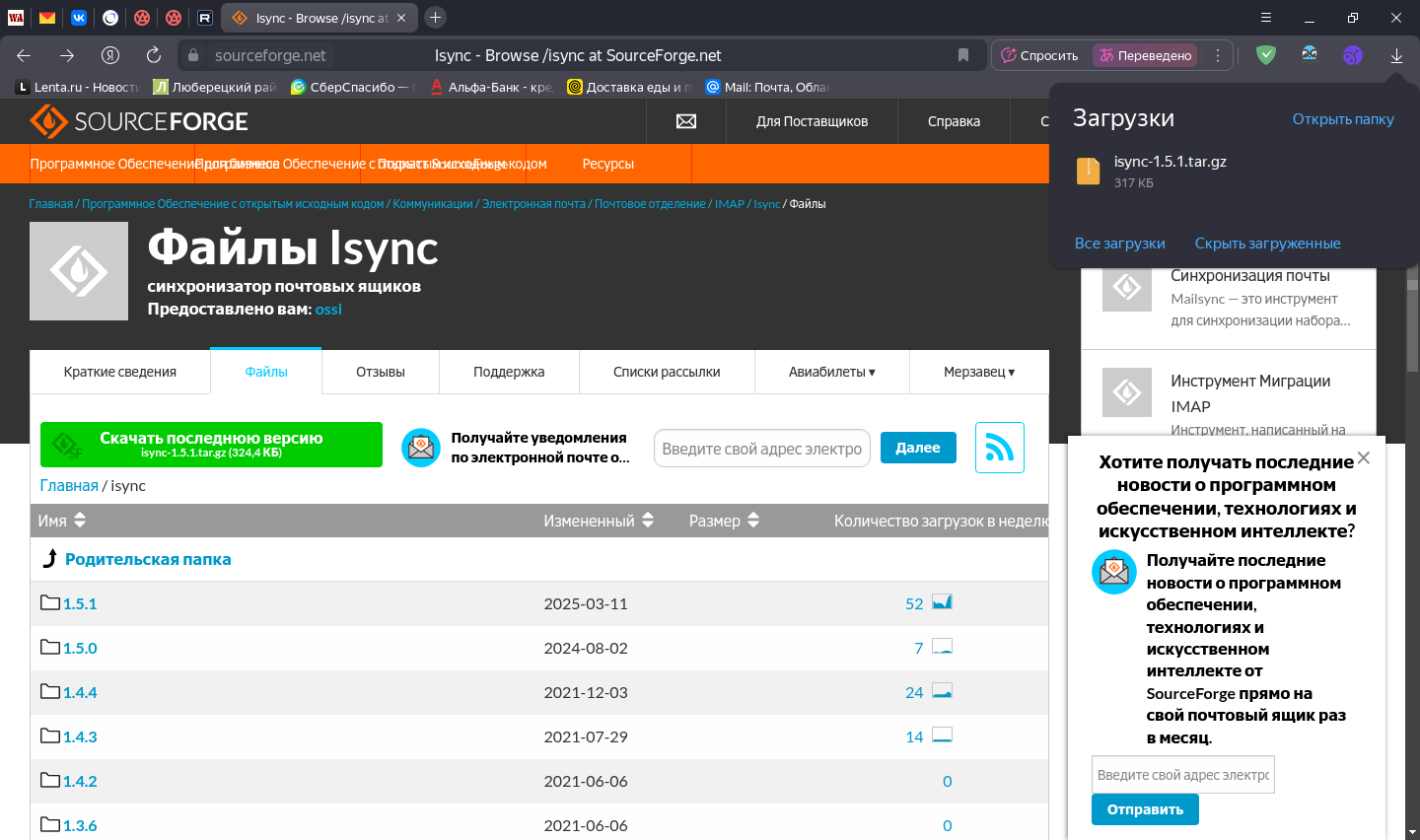Switch to the Краткие сведения tab
The width and height of the screenshot is (1420, 840).
coord(120,372)
